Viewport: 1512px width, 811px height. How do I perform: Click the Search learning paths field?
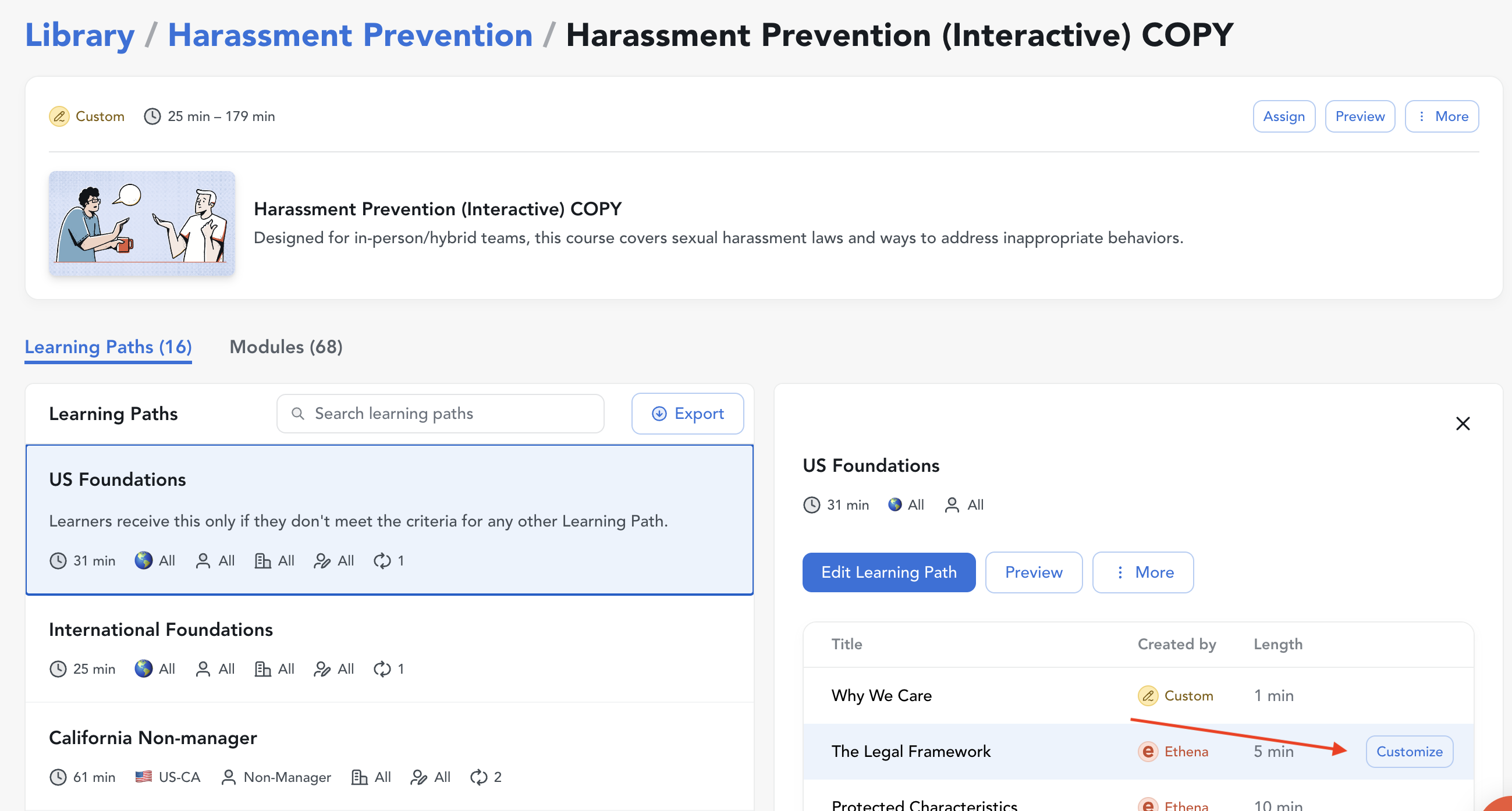coord(440,414)
